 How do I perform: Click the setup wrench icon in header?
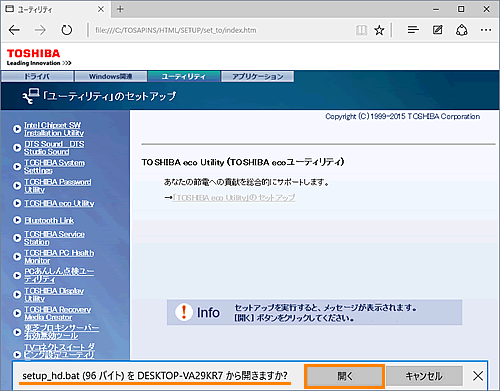tap(31, 96)
